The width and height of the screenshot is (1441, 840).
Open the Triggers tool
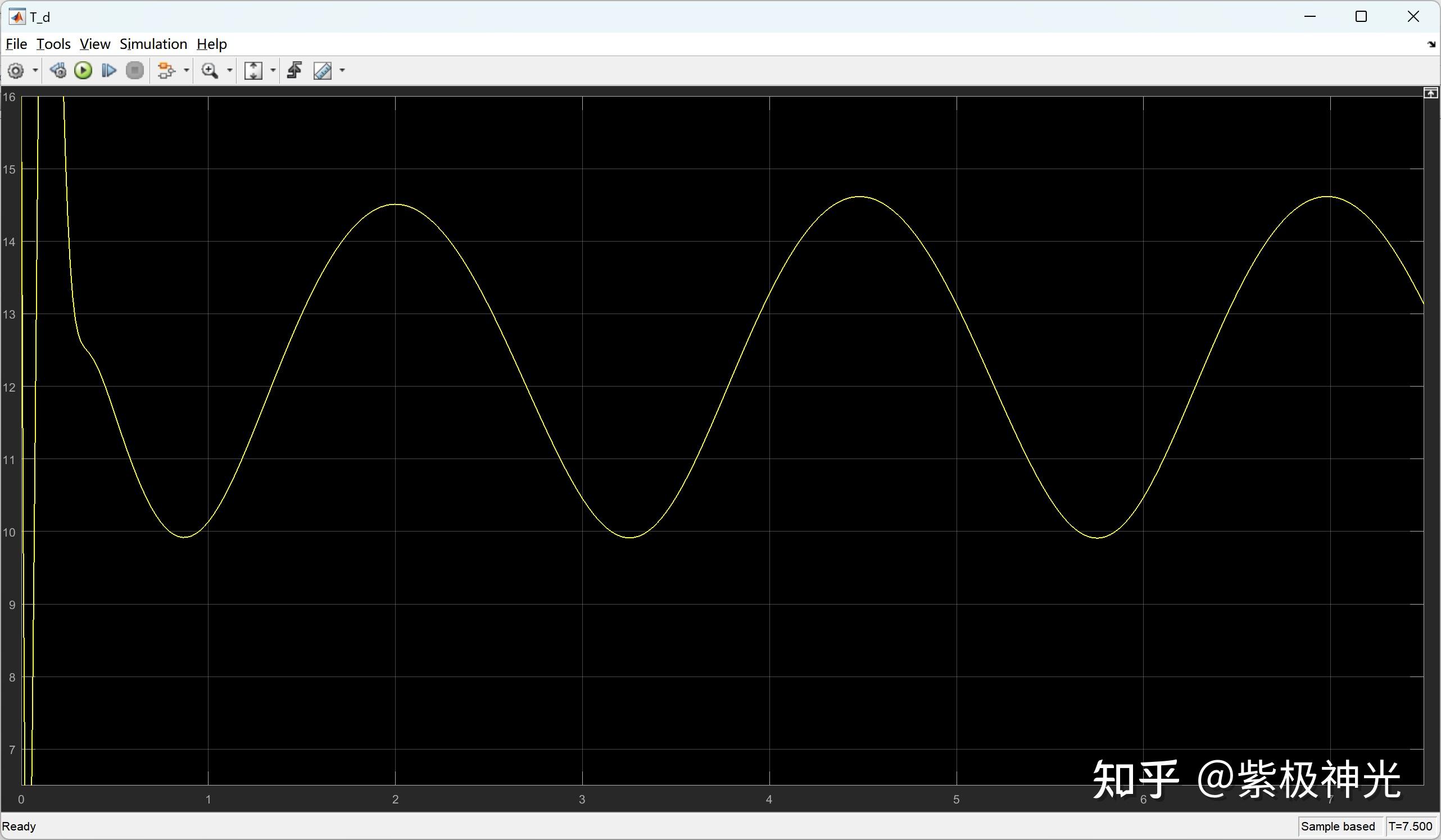[x=295, y=71]
